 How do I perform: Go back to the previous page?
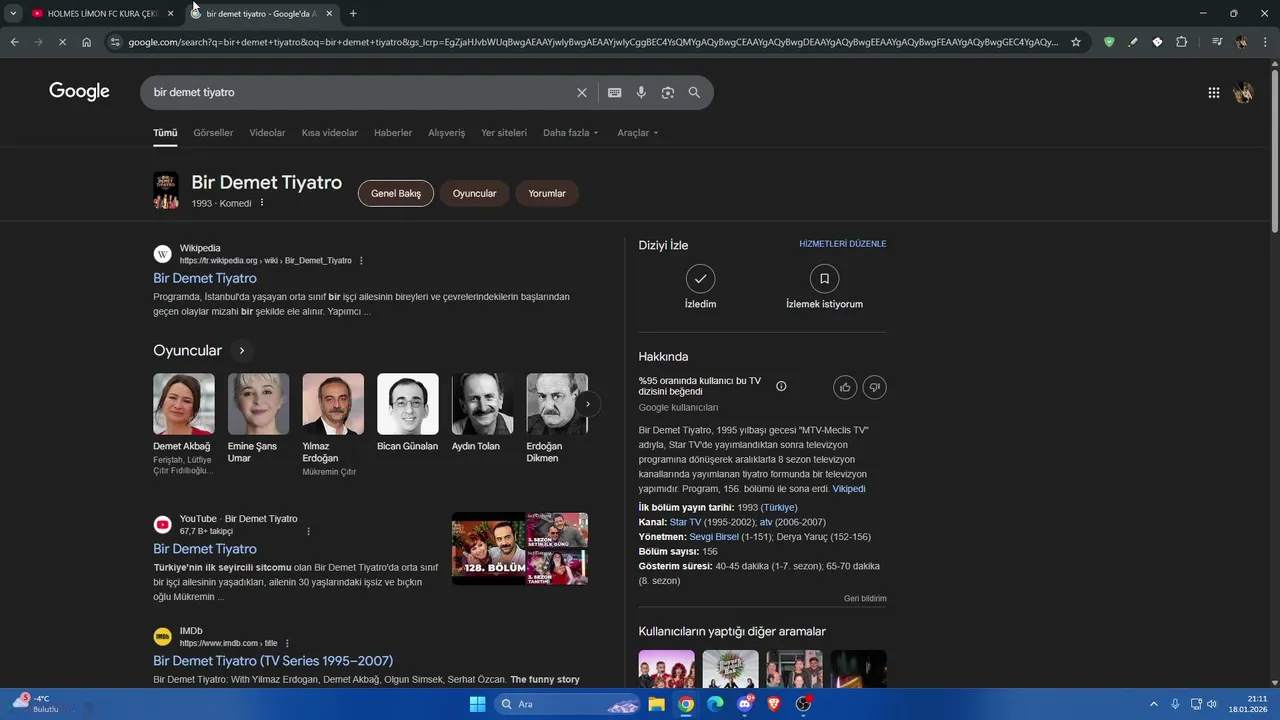pyautogui.click(x=14, y=42)
